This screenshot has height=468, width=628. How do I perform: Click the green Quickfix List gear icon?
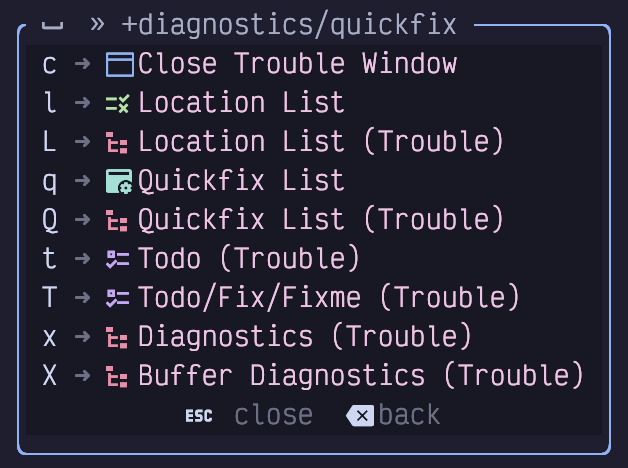[x=118, y=181]
